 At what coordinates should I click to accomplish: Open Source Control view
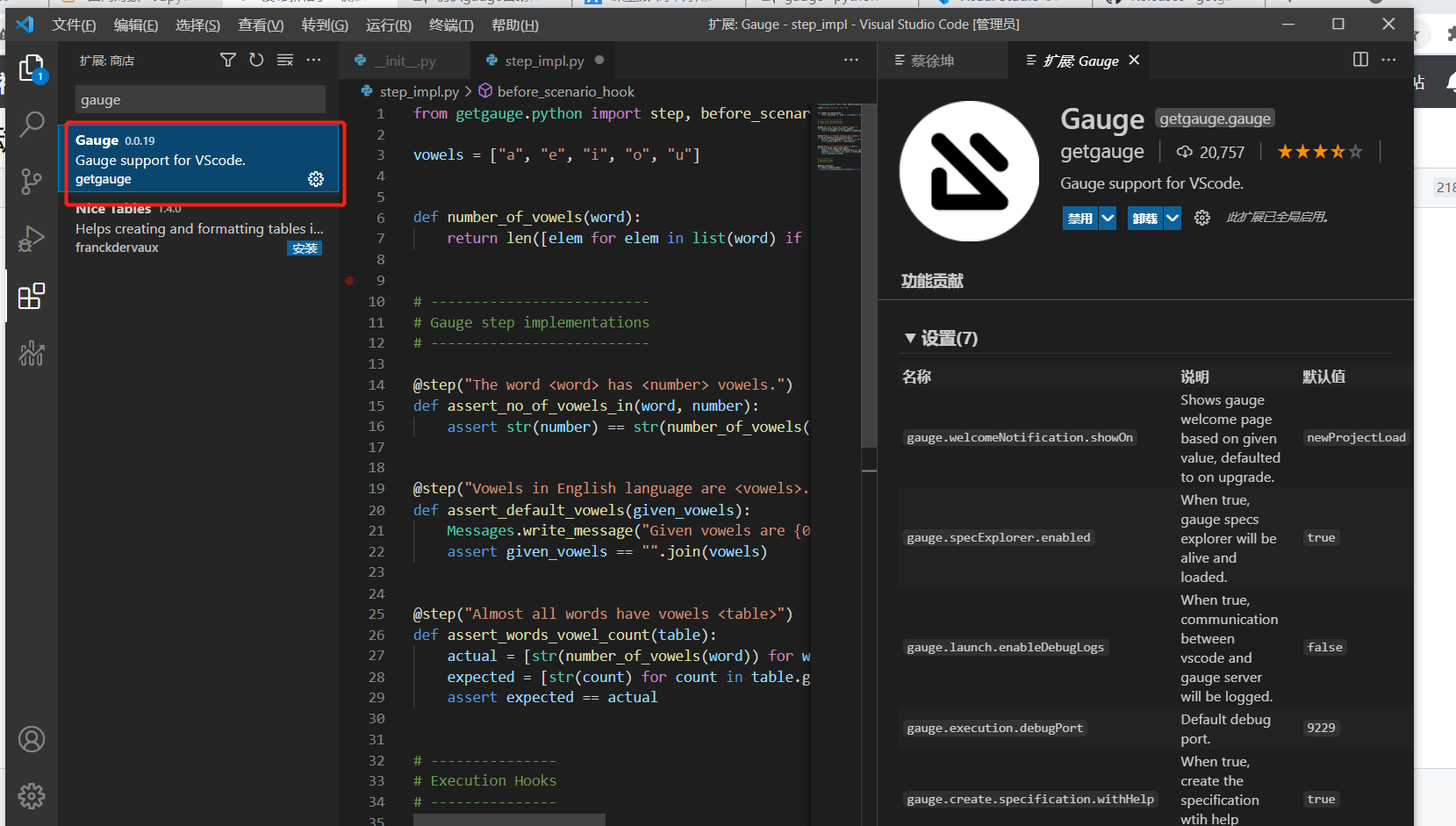[x=32, y=181]
